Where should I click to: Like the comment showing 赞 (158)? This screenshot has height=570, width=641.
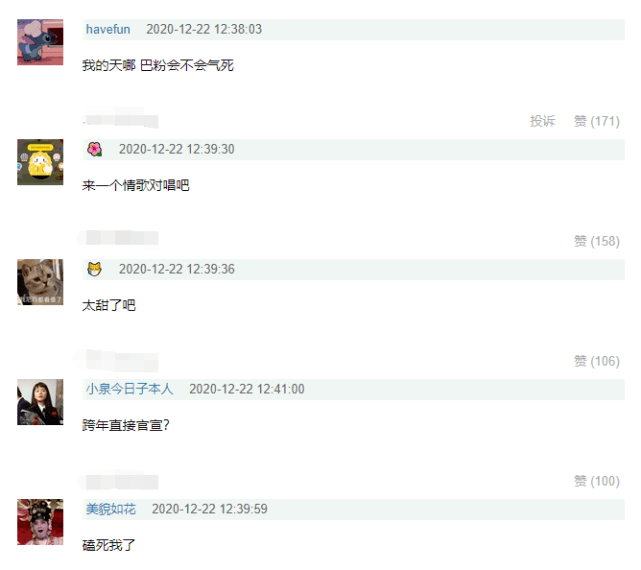pyautogui.click(x=597, y=241)
